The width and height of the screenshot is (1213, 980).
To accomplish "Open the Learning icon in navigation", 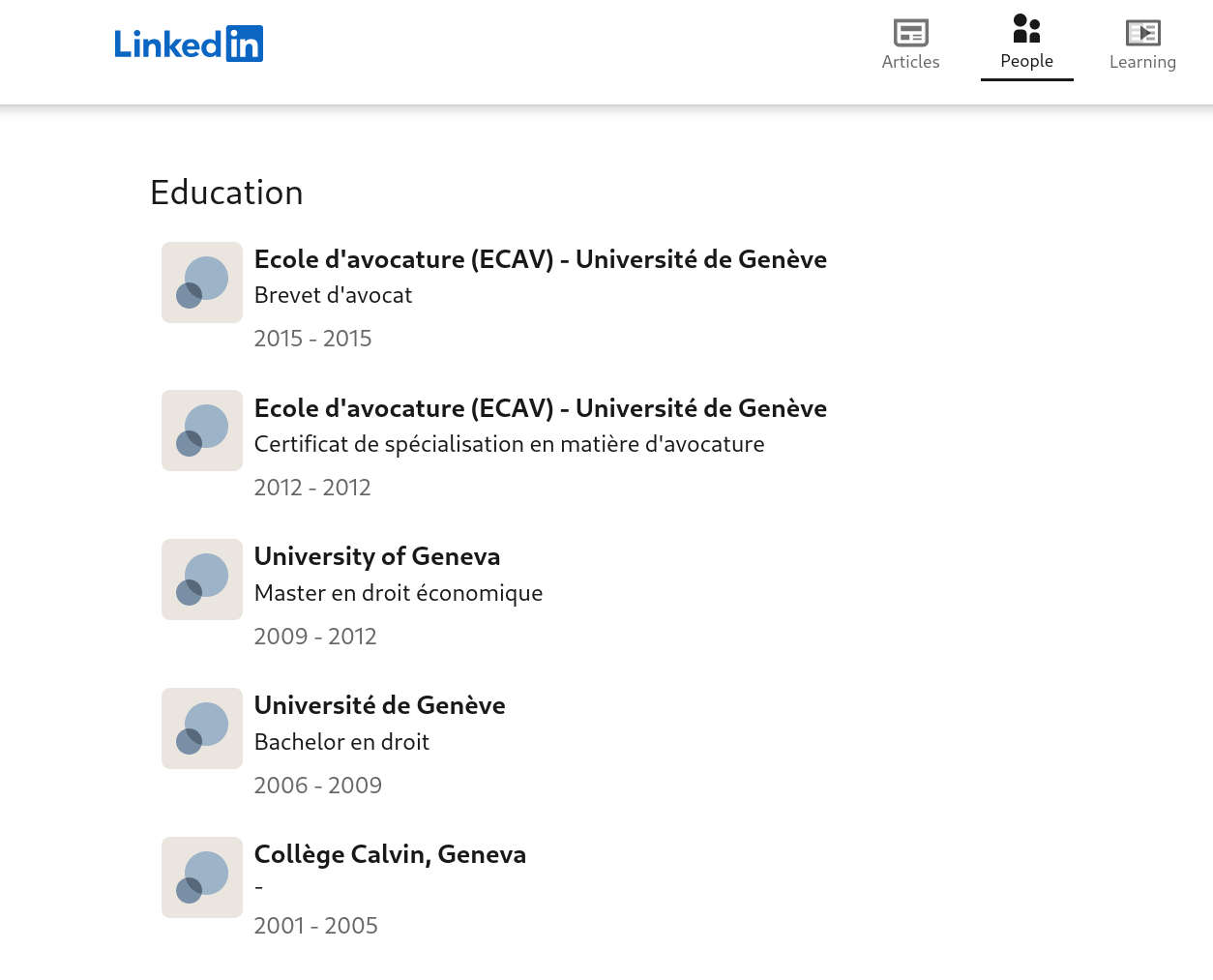I will click(x=1142, y=33).
